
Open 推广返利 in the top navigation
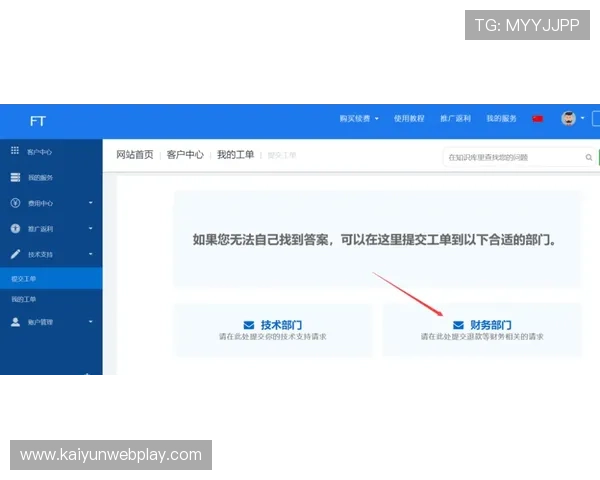tap(455, 119)
